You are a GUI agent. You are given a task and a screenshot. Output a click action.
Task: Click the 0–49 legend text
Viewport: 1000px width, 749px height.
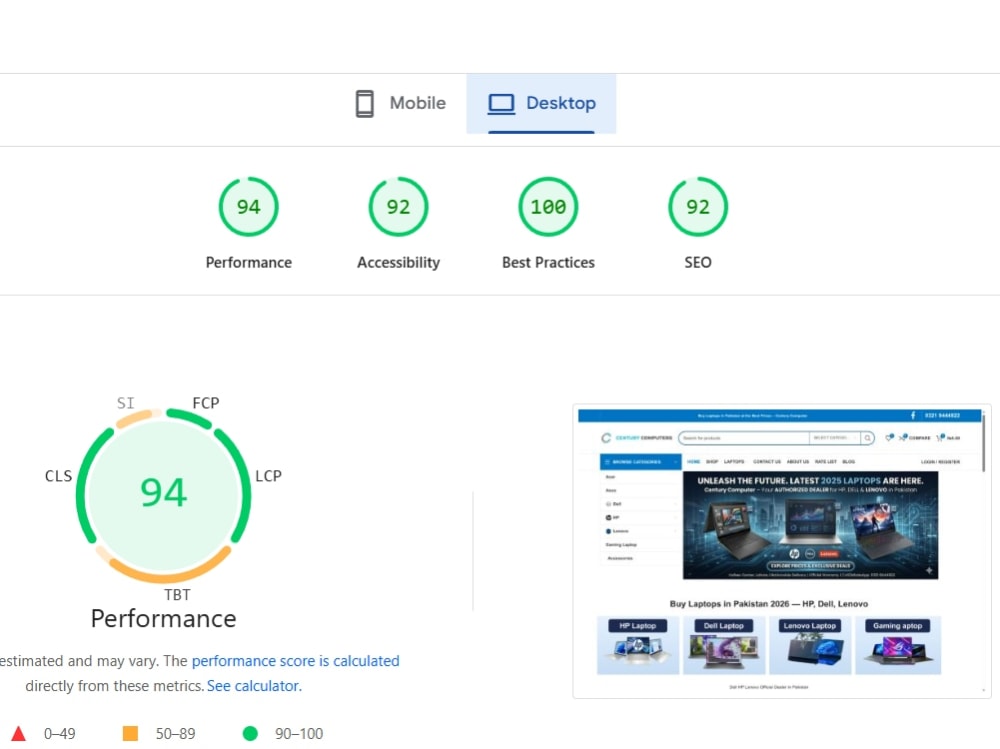pyautogui.click(x=59, y=734)
